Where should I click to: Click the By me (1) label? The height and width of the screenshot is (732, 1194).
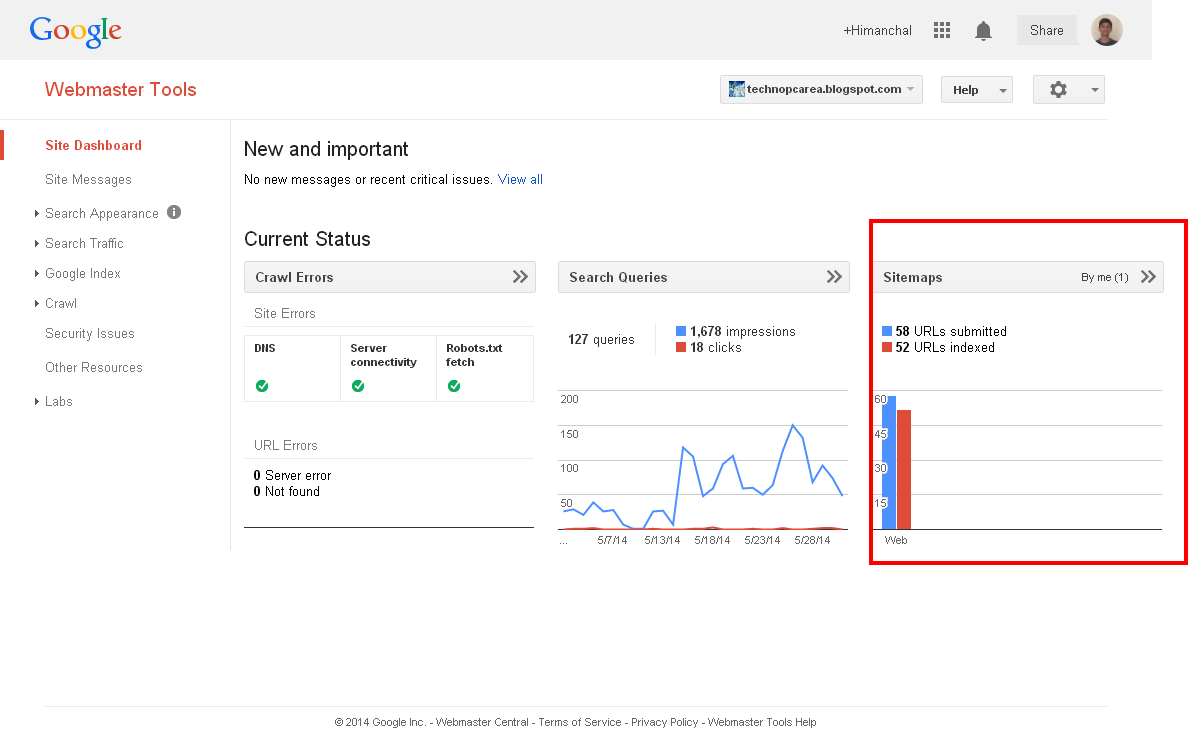click(1104, 277)
